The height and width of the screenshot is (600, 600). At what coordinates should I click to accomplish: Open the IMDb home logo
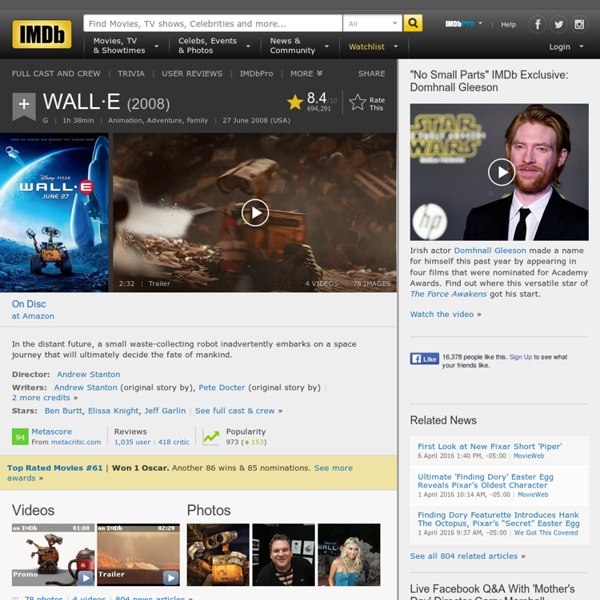[42, 34]
